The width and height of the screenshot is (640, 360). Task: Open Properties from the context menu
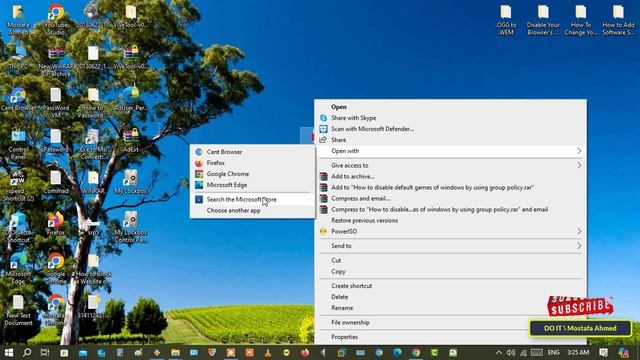[450, 337]
